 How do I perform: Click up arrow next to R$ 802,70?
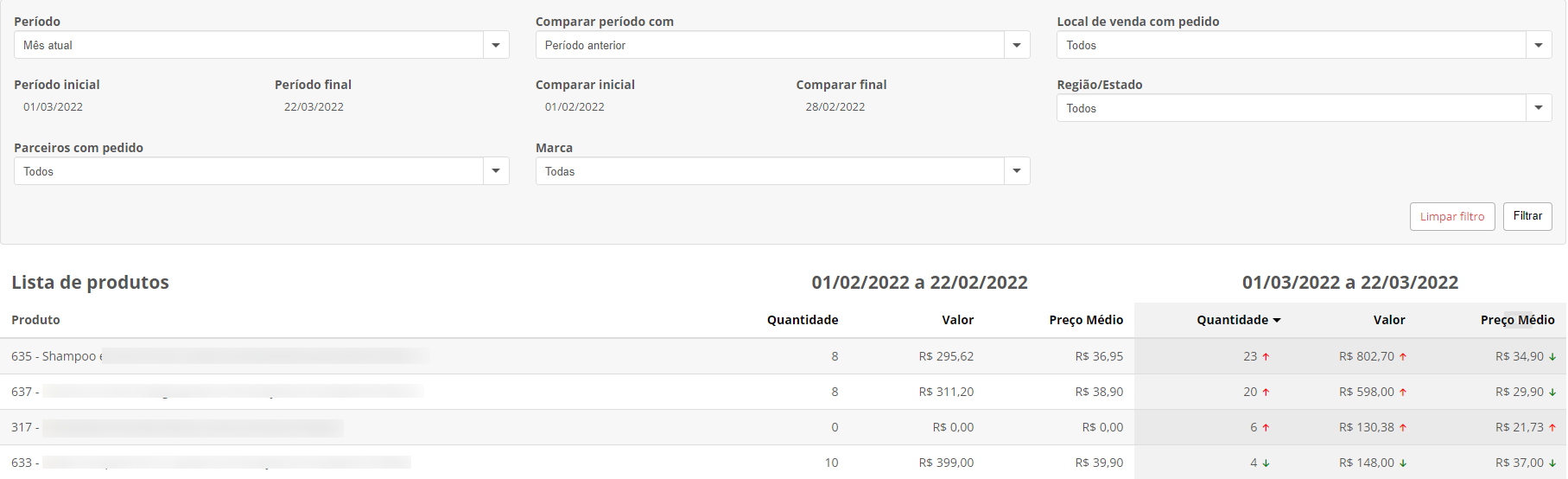click(1403, 357)
